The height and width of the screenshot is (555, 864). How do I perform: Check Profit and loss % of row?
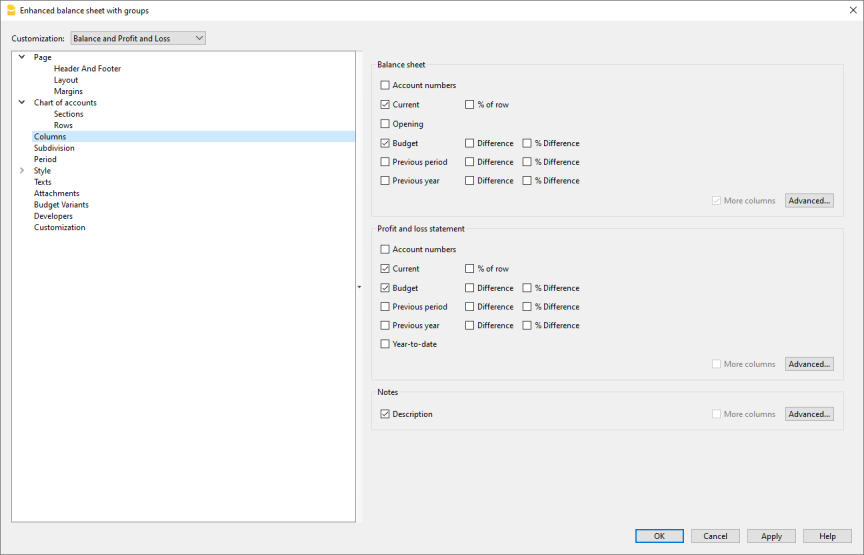[469, 268]
